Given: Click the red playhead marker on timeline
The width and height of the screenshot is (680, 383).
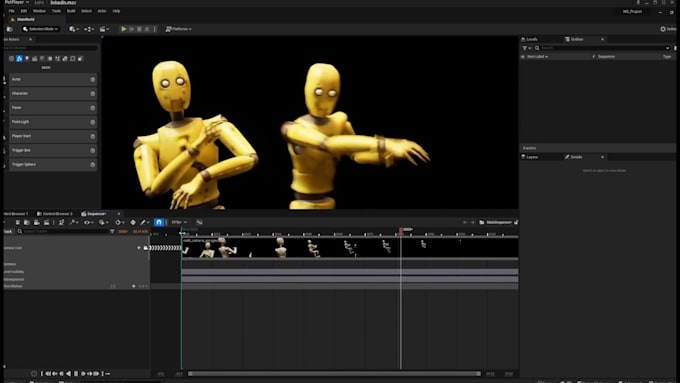Looking at the screenshot, I should click(401, 231).
